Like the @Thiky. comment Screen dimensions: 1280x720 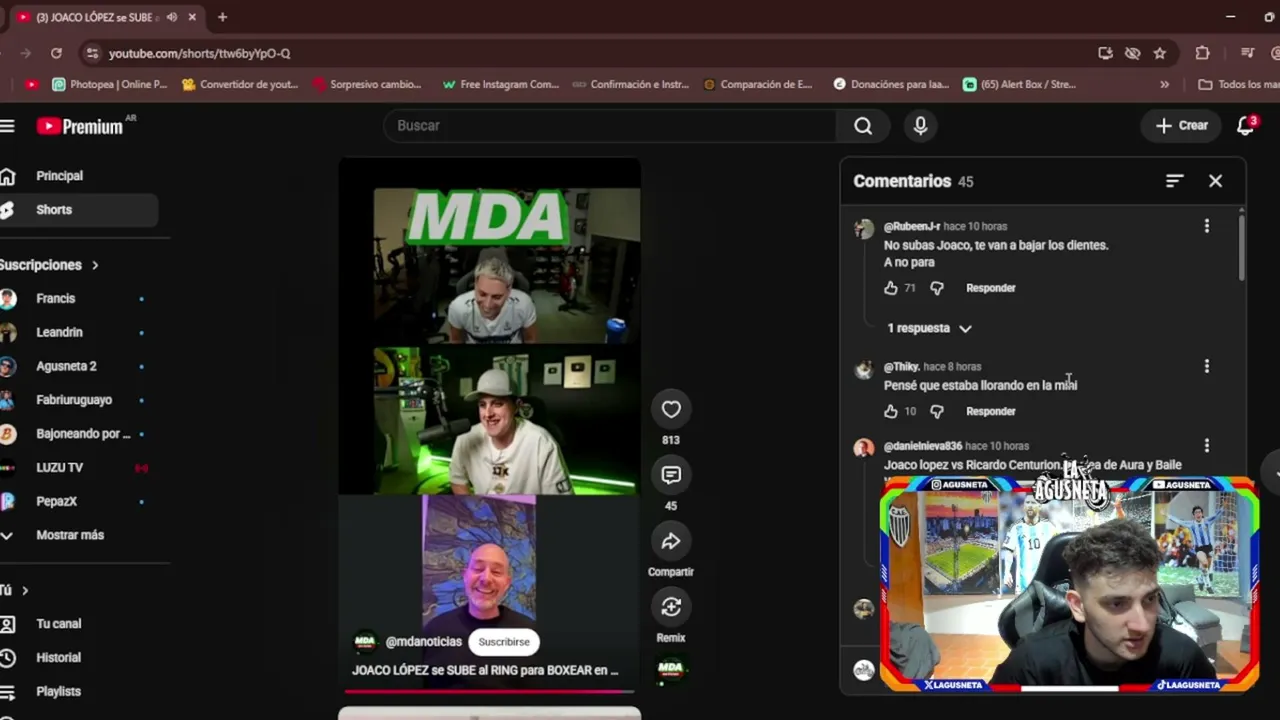coord(891,411)
